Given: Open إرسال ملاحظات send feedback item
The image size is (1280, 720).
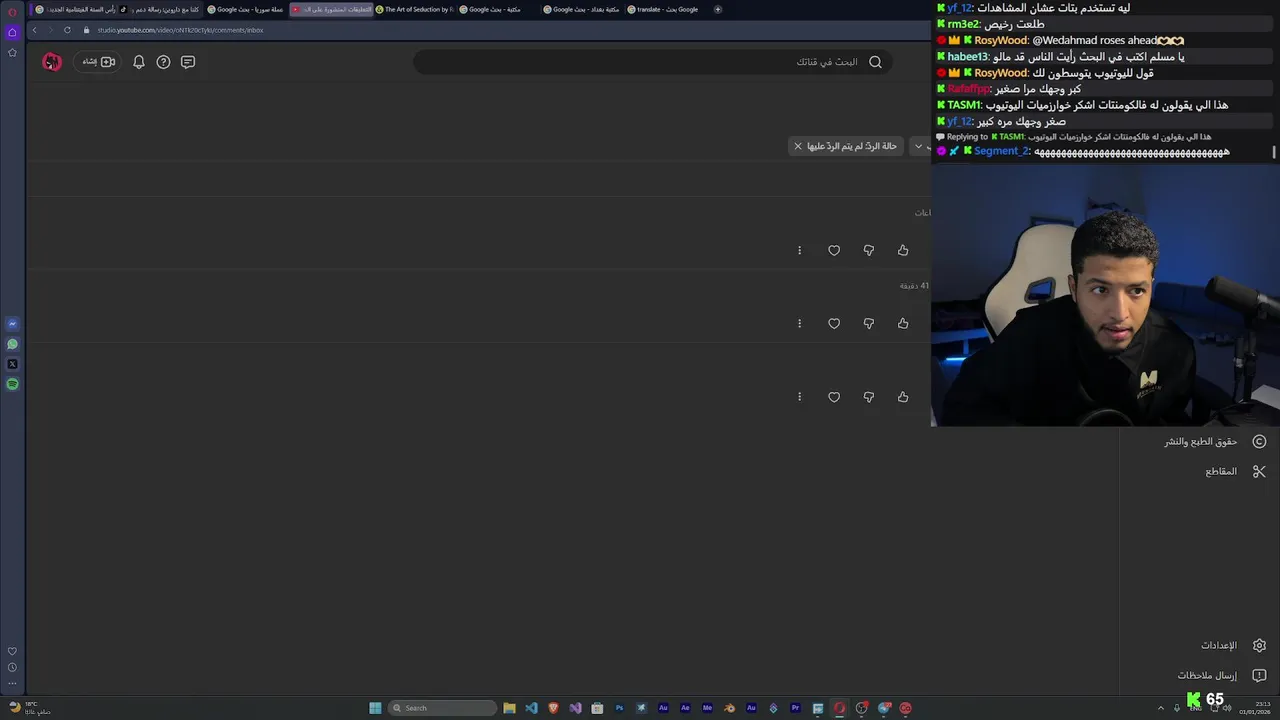Looking at the screenshot, I should [x=1200, y=675].
